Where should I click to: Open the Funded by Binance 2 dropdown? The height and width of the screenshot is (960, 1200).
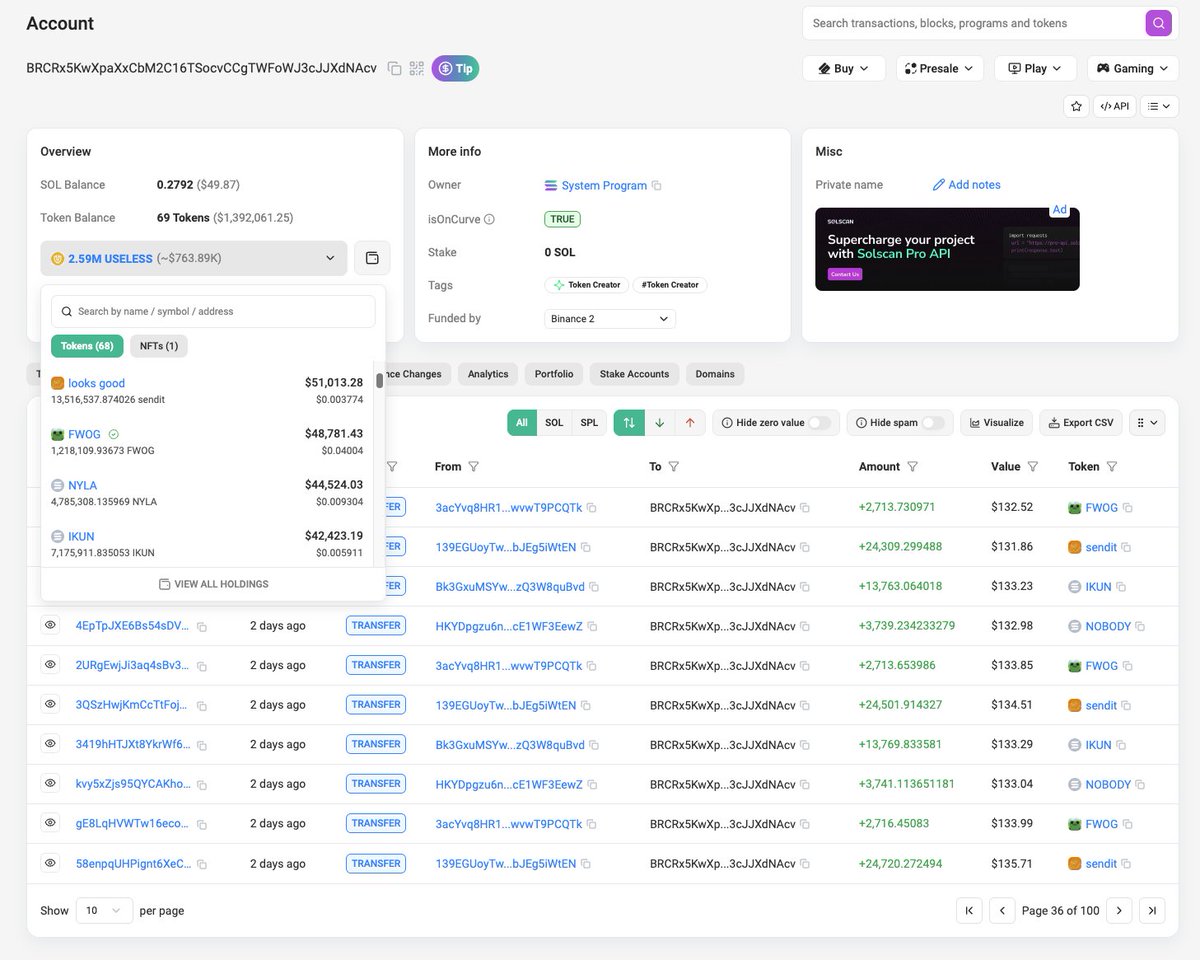point(610,319)
